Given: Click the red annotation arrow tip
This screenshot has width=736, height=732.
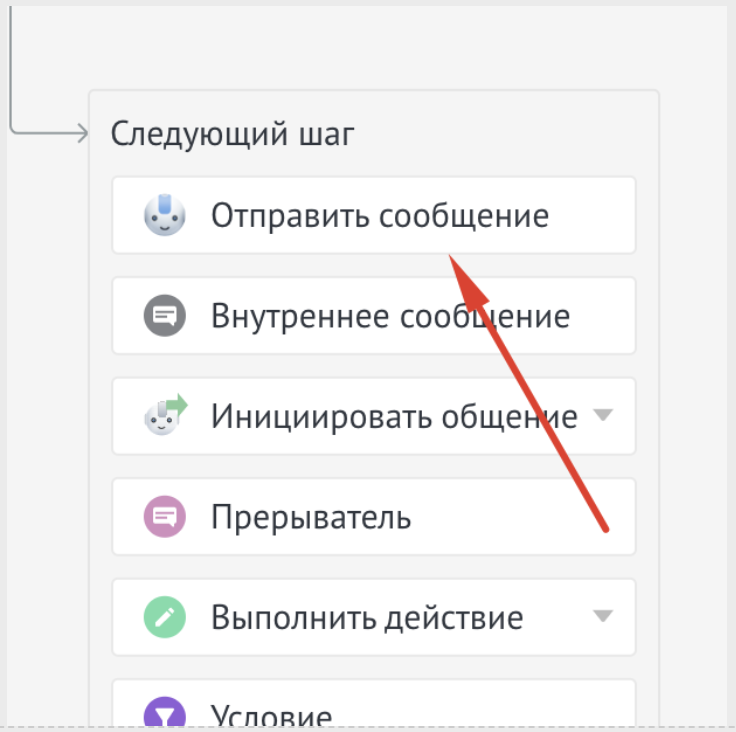Looking at the screenshot, I should (451, 258).
